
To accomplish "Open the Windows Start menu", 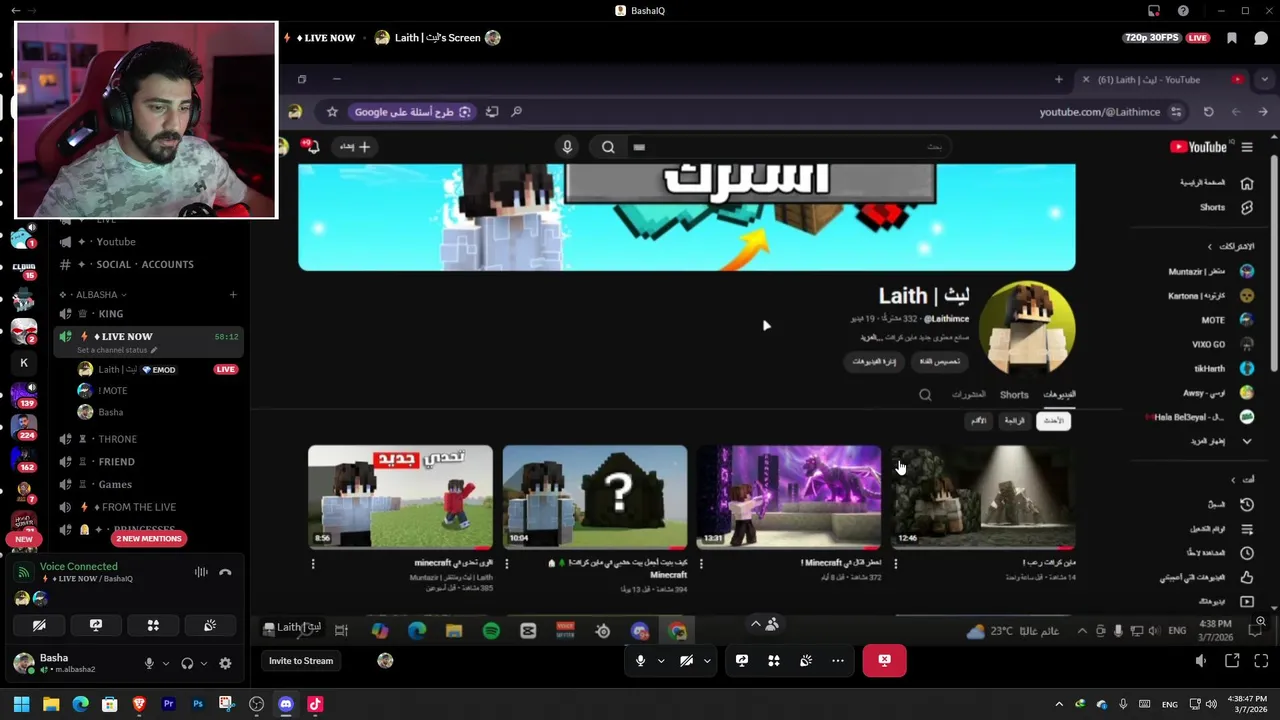I will pyautogui.click(x=21, y=704).
